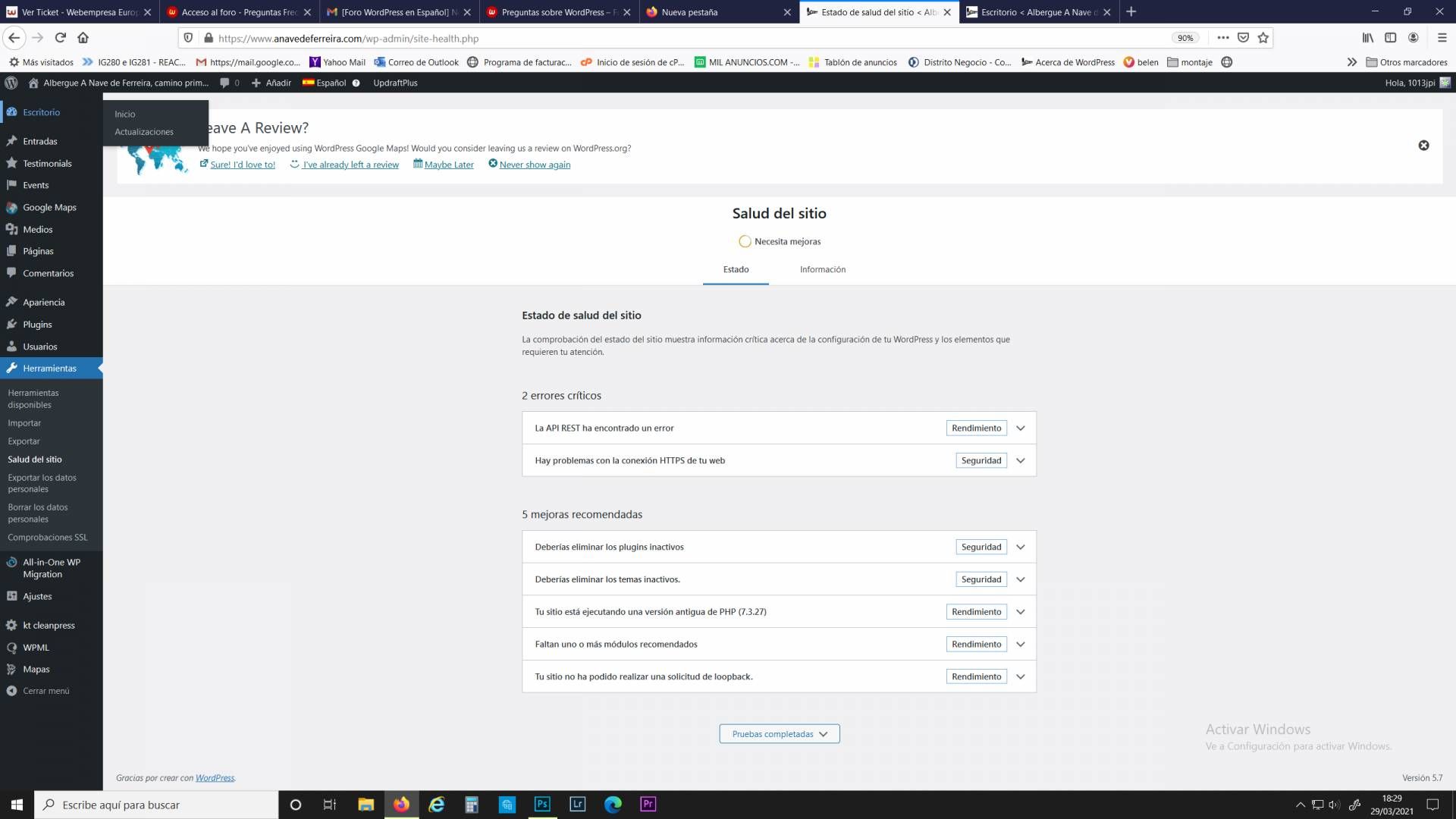Screen dimensions: 1456x819
Task: Switch to Escritorio Albergue browser tab
Action: click(x=1037, y=11)
